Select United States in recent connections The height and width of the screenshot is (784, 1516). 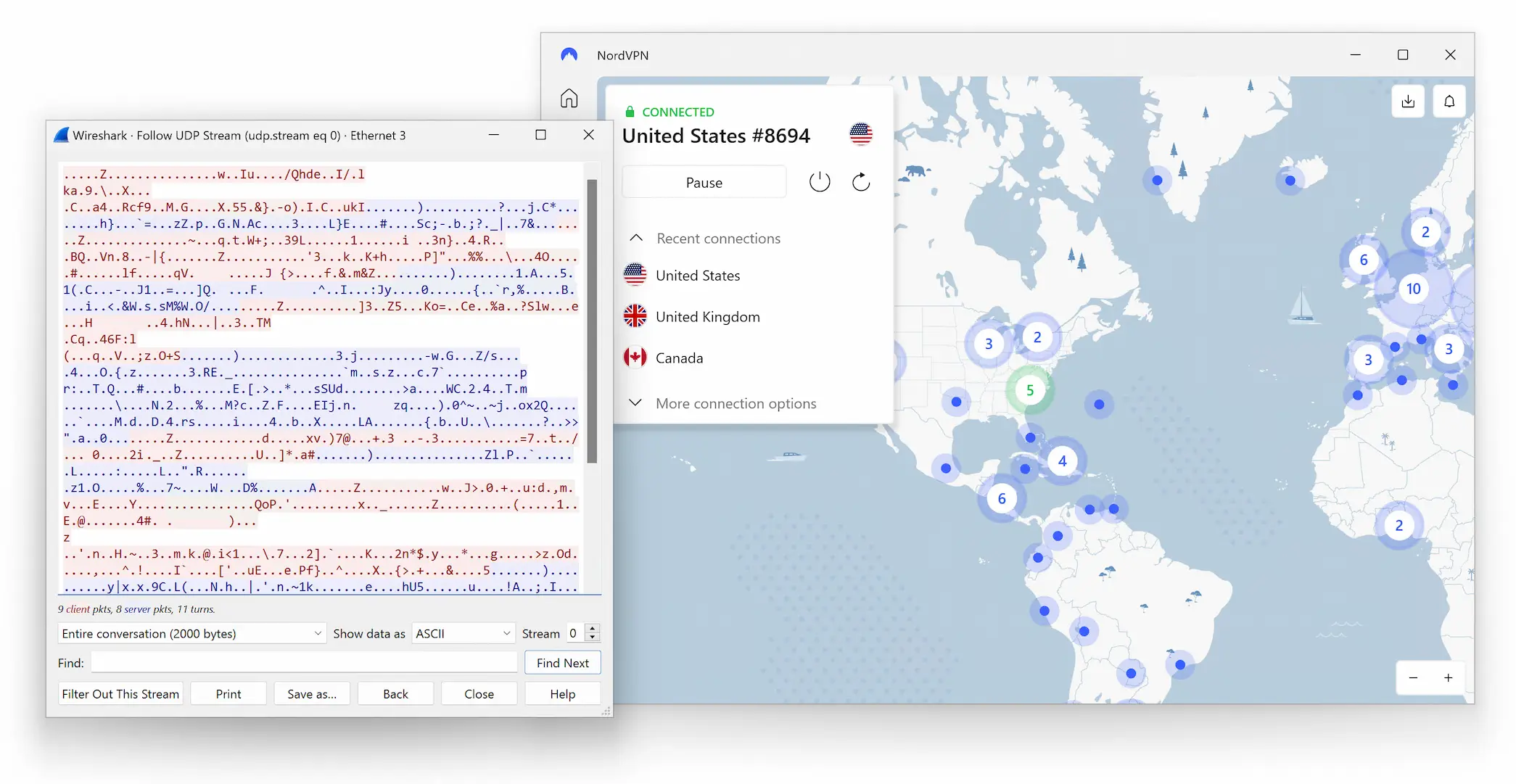697,275
